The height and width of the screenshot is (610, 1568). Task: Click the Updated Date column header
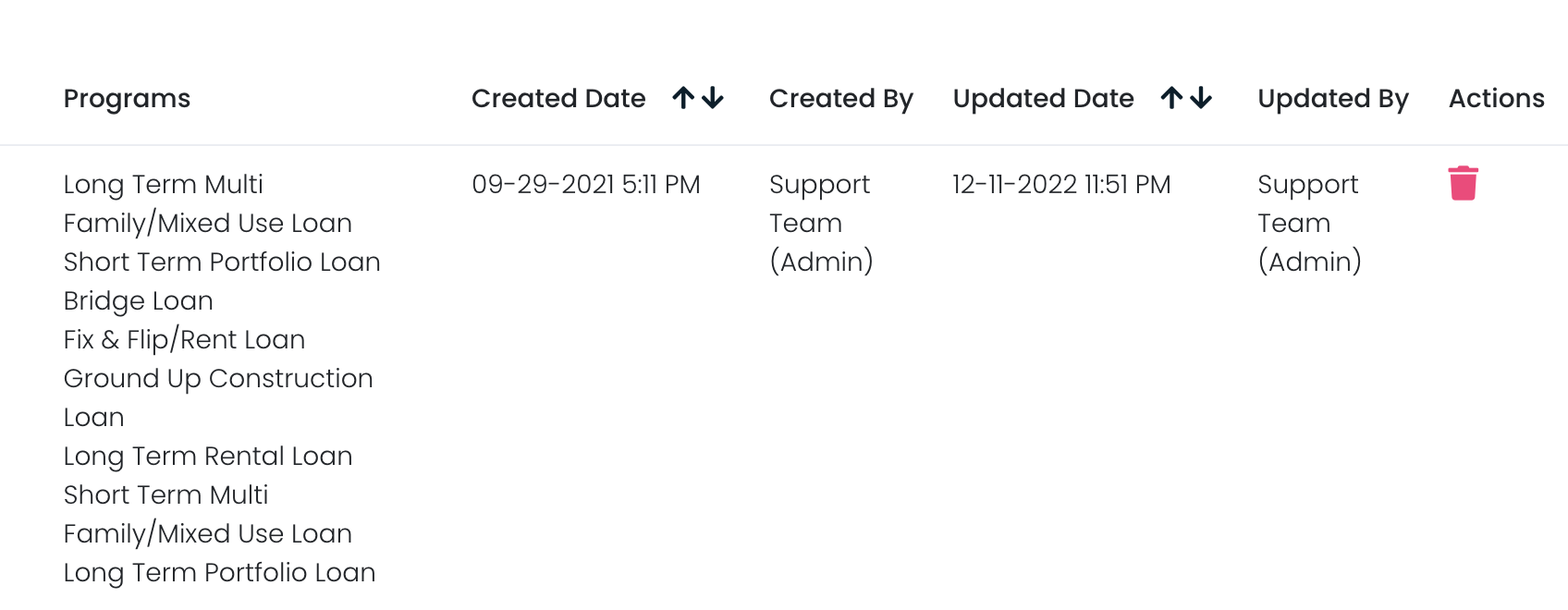coord(1043,98)
